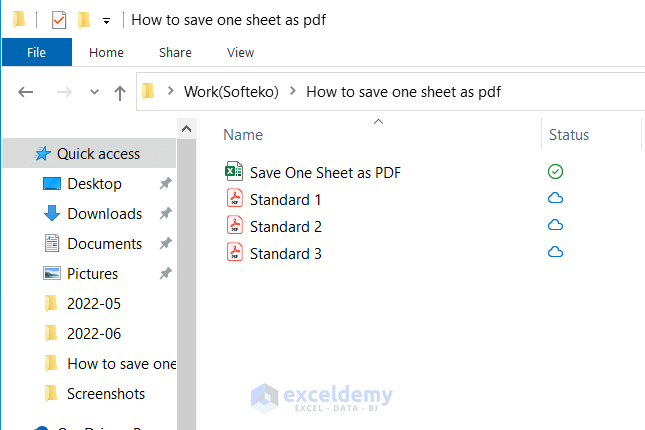Toggle the pin next to Pictures
Viewport: 645px width, 430px height.
click(x=165, y=274)
